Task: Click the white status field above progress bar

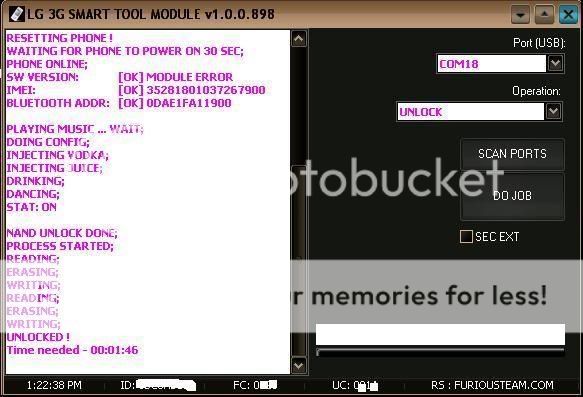Action: (x=440, y=334)
